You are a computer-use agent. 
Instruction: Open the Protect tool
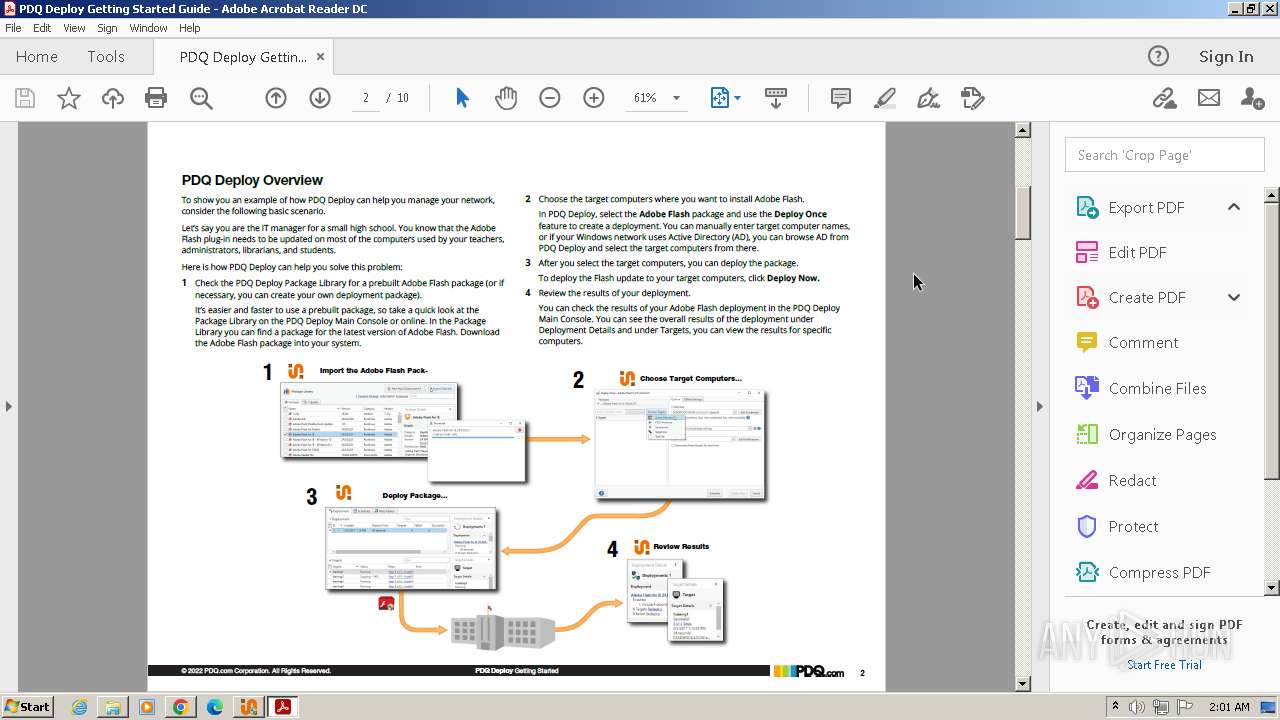pos(1133,526)
